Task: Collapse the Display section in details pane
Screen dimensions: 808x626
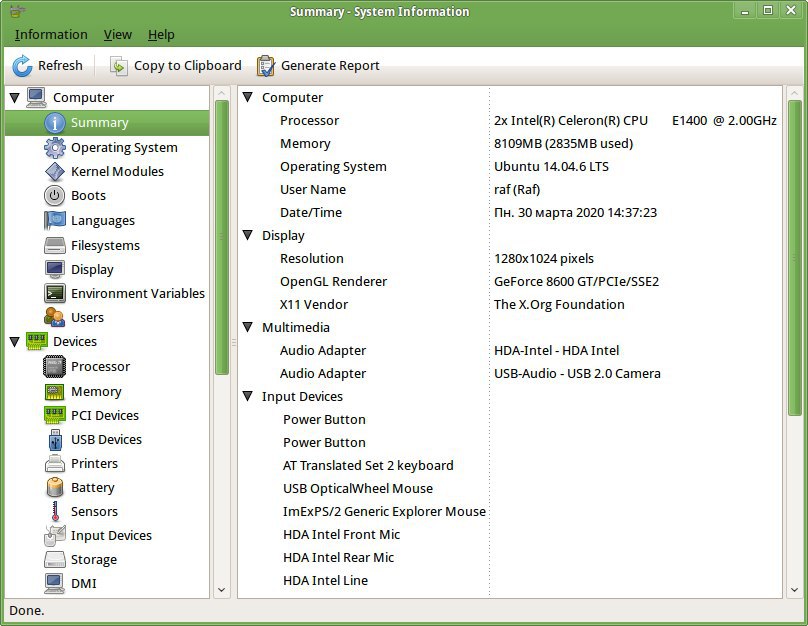Action: [248, 235]
